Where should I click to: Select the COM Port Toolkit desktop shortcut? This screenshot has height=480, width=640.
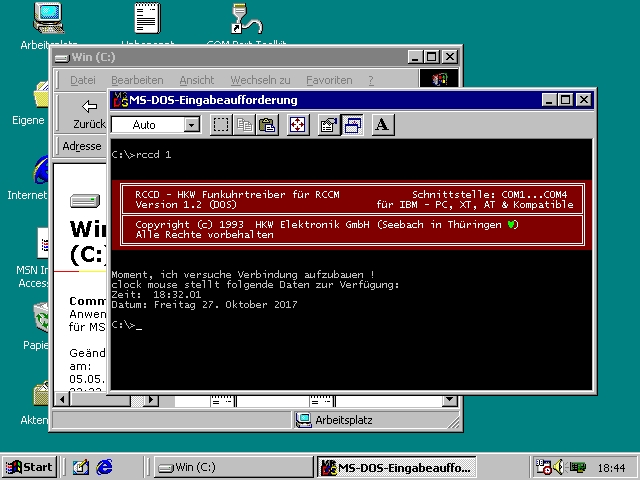246,18
